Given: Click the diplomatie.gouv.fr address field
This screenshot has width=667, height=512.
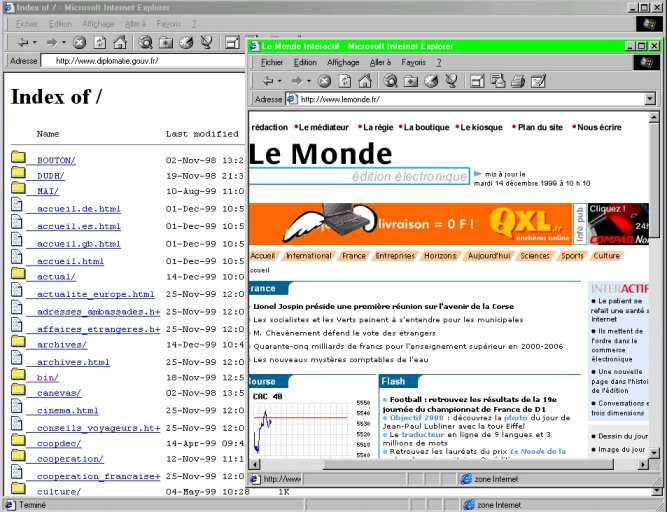Looking at the screenshot, I should tap(143, 61).
